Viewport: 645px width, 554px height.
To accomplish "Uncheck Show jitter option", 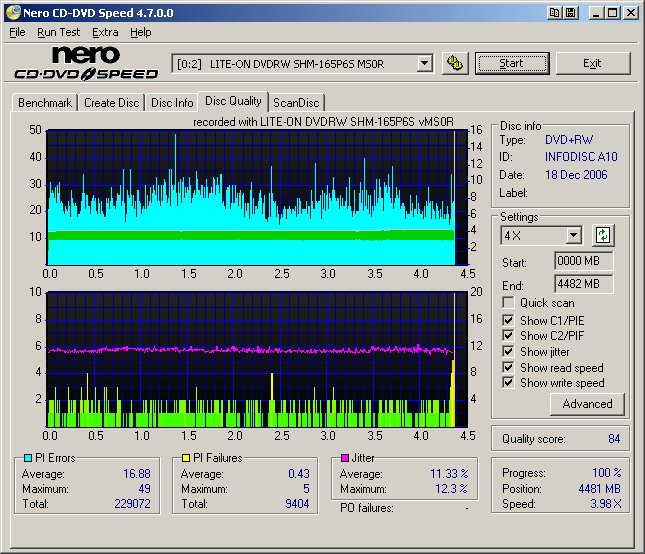I will coord(508,352).
